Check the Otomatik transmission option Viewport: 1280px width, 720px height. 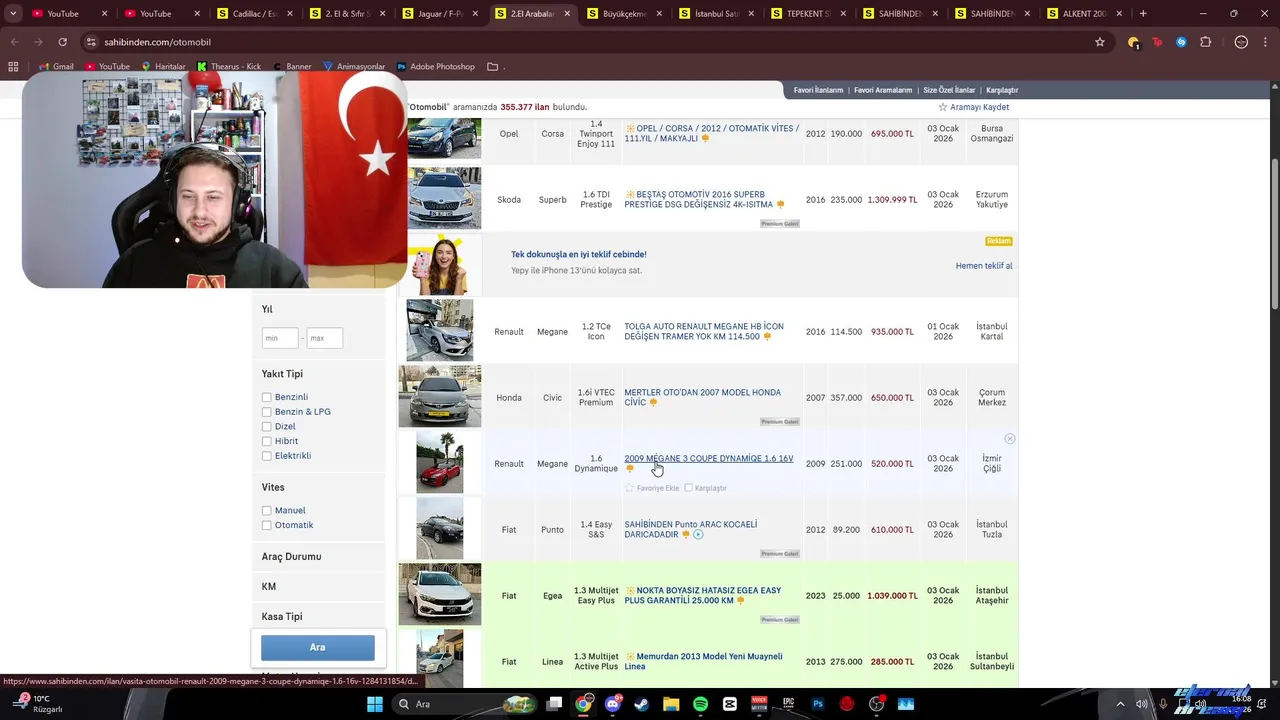coord(267,525)
